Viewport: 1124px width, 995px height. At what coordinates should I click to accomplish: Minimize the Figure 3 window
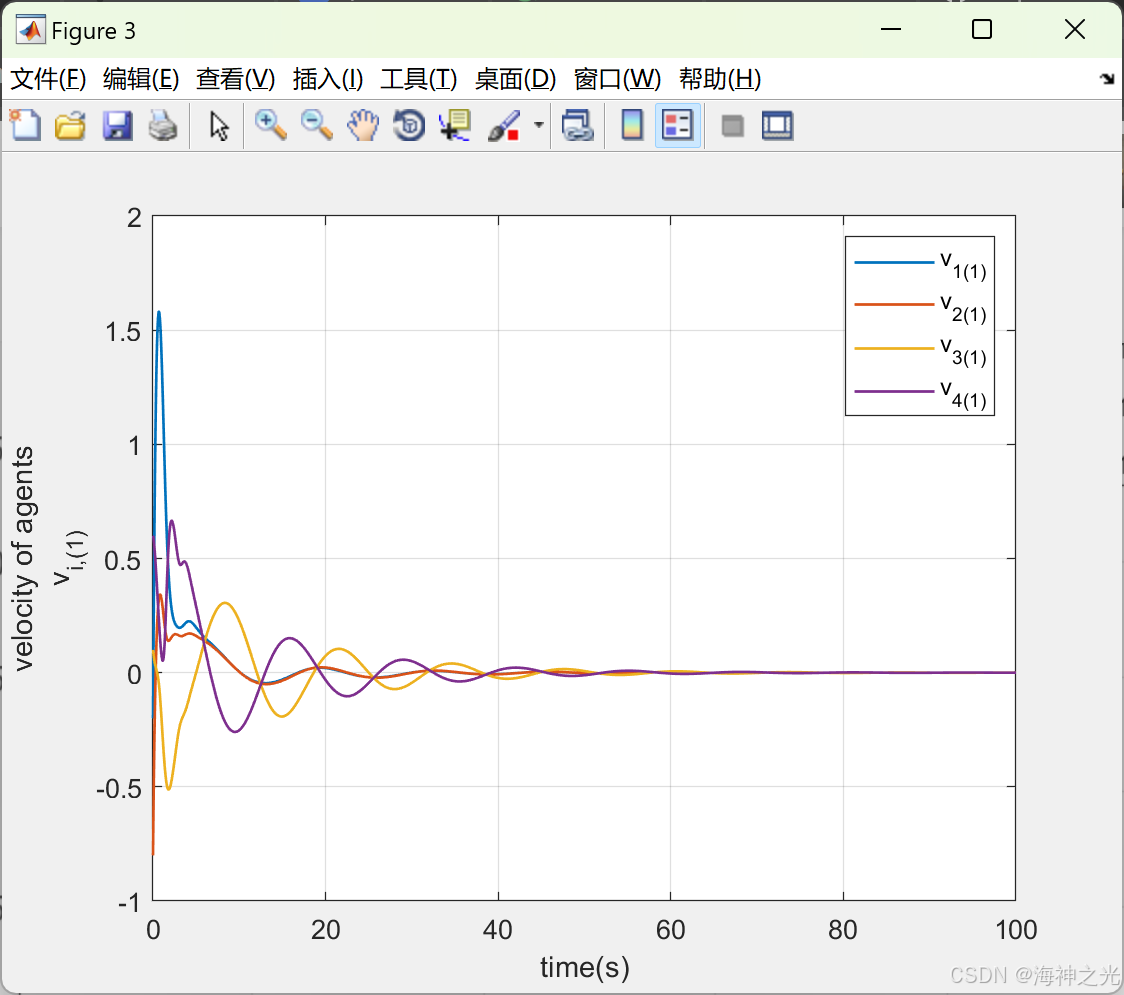click(890, 29)
